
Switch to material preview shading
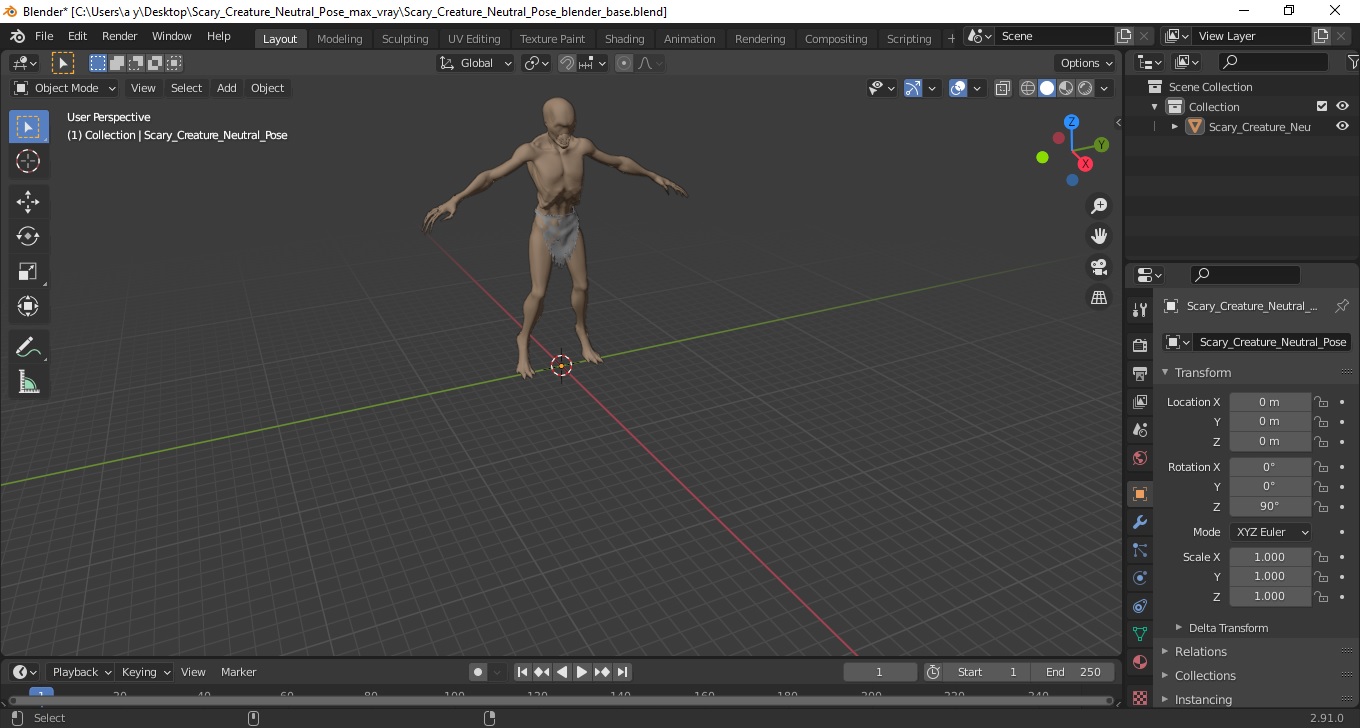click(x=1066, y=88)
